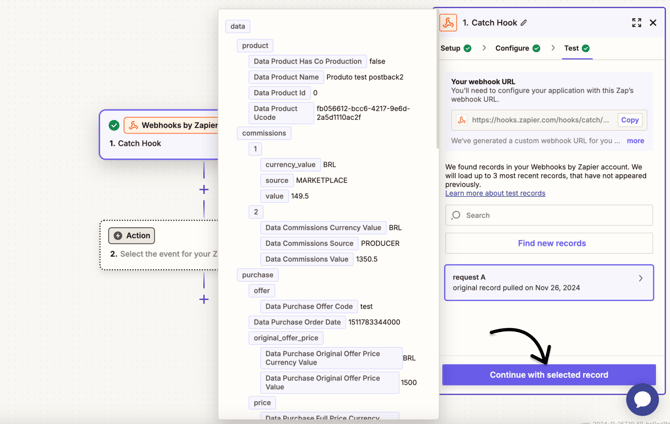Screen dimensions: 670x424
Task: Click Data Commissions Source label
Action: point(309,244)
